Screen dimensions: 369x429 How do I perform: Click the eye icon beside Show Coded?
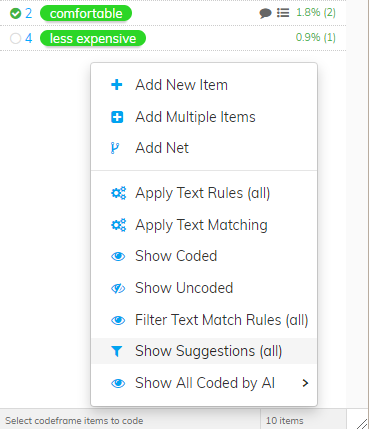click(118, 256)
